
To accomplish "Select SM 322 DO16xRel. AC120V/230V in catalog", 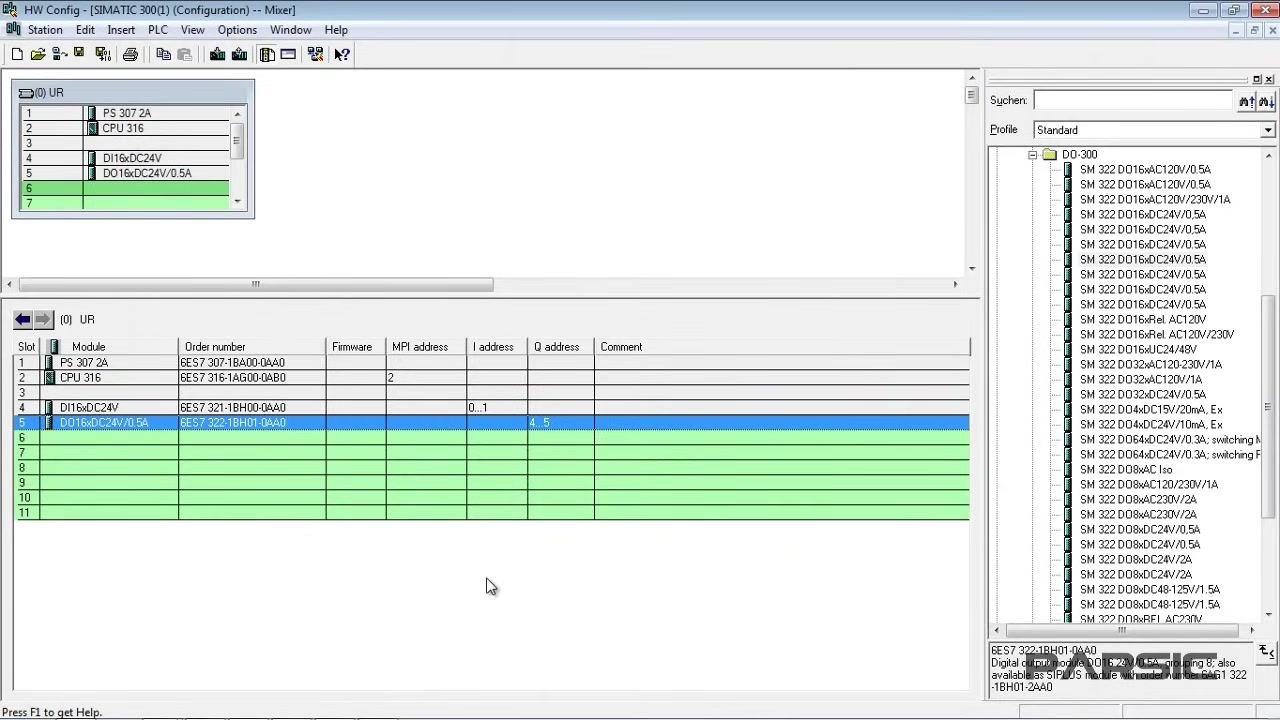I will pos(1157,334).
